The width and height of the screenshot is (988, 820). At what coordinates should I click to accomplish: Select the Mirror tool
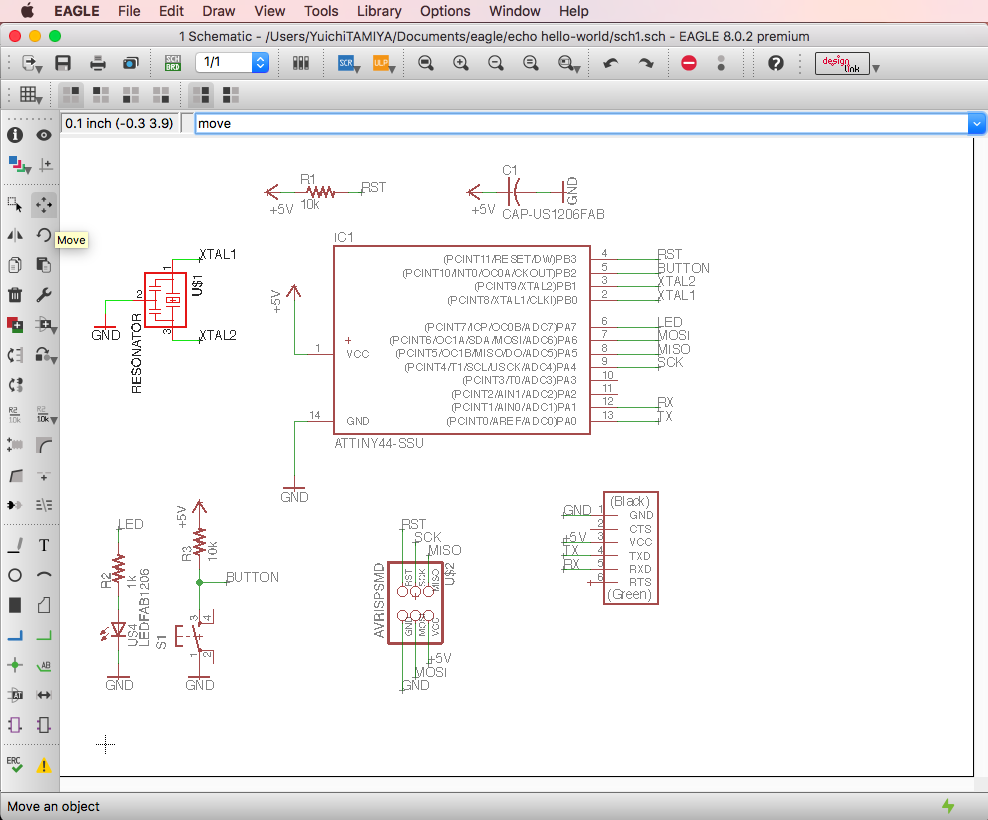tap(15, 234)
